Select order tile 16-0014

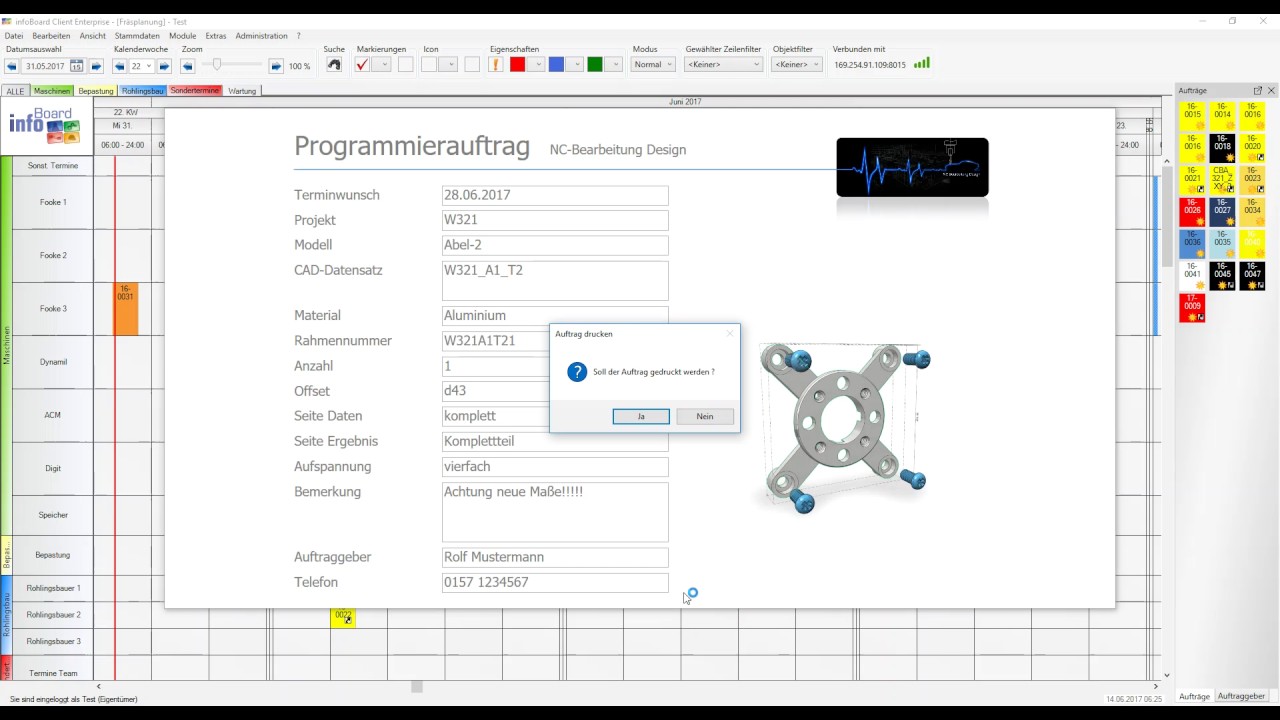(x=1222, y=117)
